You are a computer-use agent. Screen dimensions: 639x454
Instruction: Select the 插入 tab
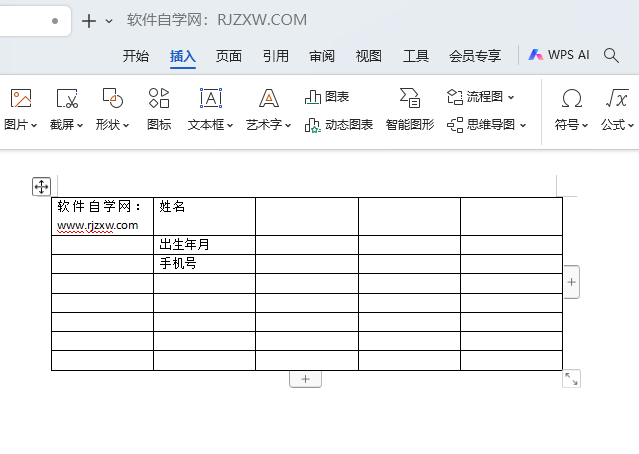point(183,56)
